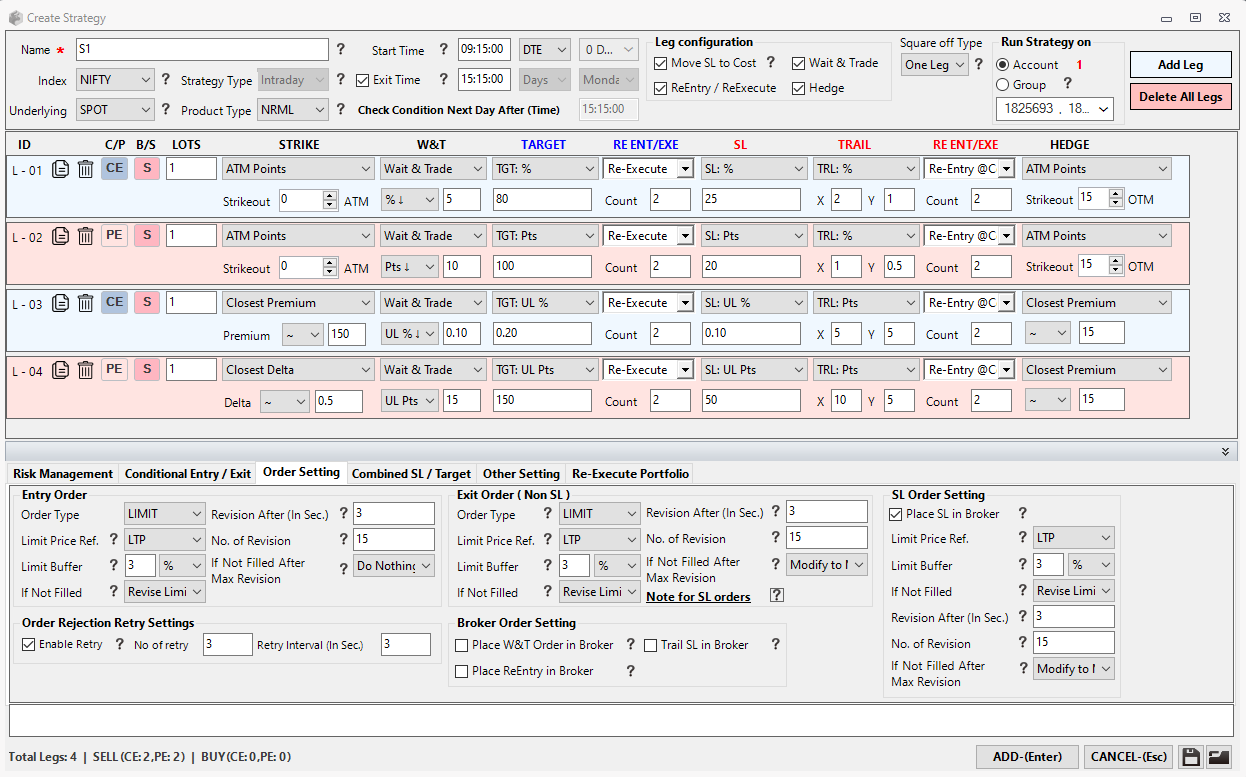The image size is (1246, 777).
Task: Expand Square off Type One Leg dropdown
Action: coord(935,65)
